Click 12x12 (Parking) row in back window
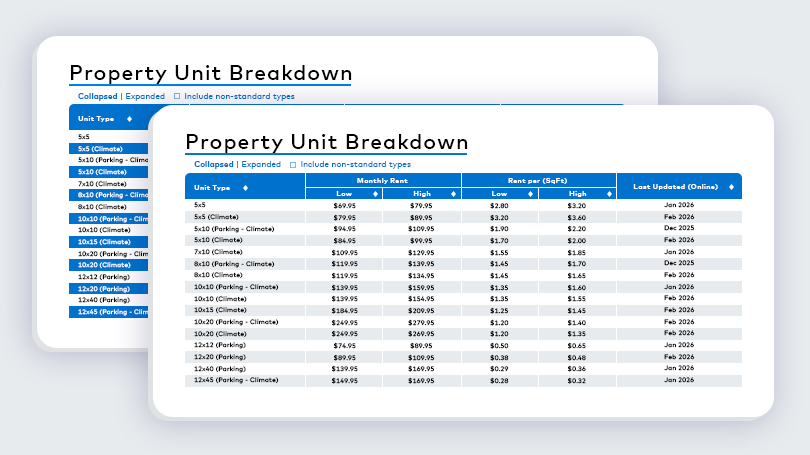The height and width of the screenshot is (455, 810). pos(108,277)
